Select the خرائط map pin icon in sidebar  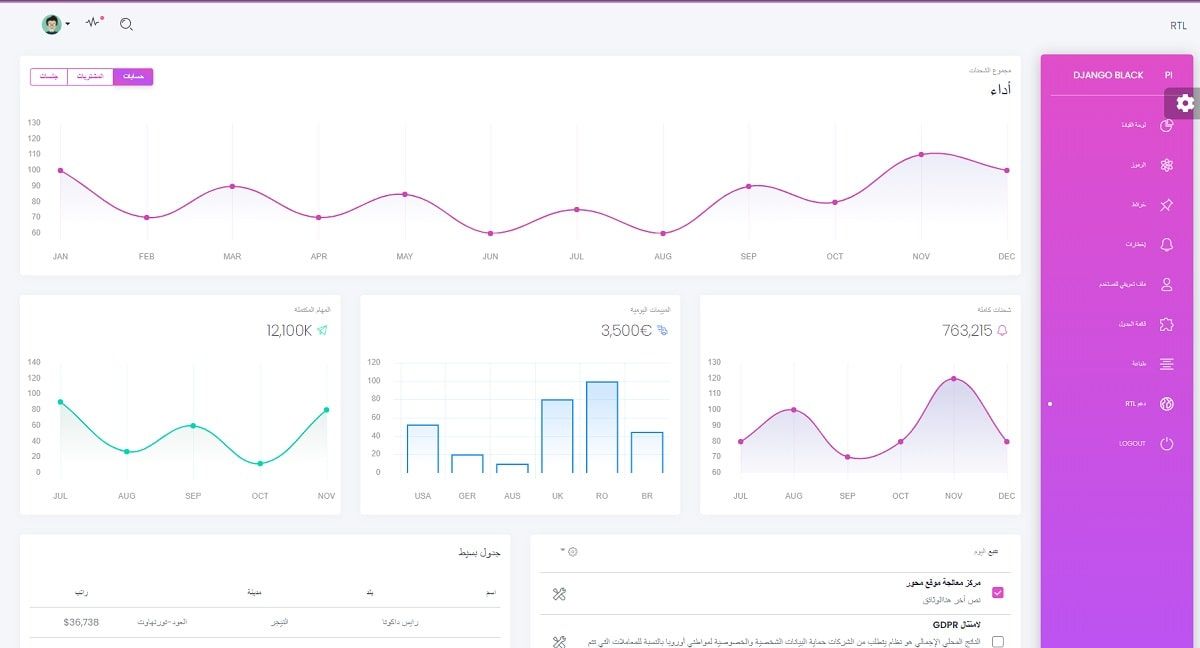coord(1166,205)
